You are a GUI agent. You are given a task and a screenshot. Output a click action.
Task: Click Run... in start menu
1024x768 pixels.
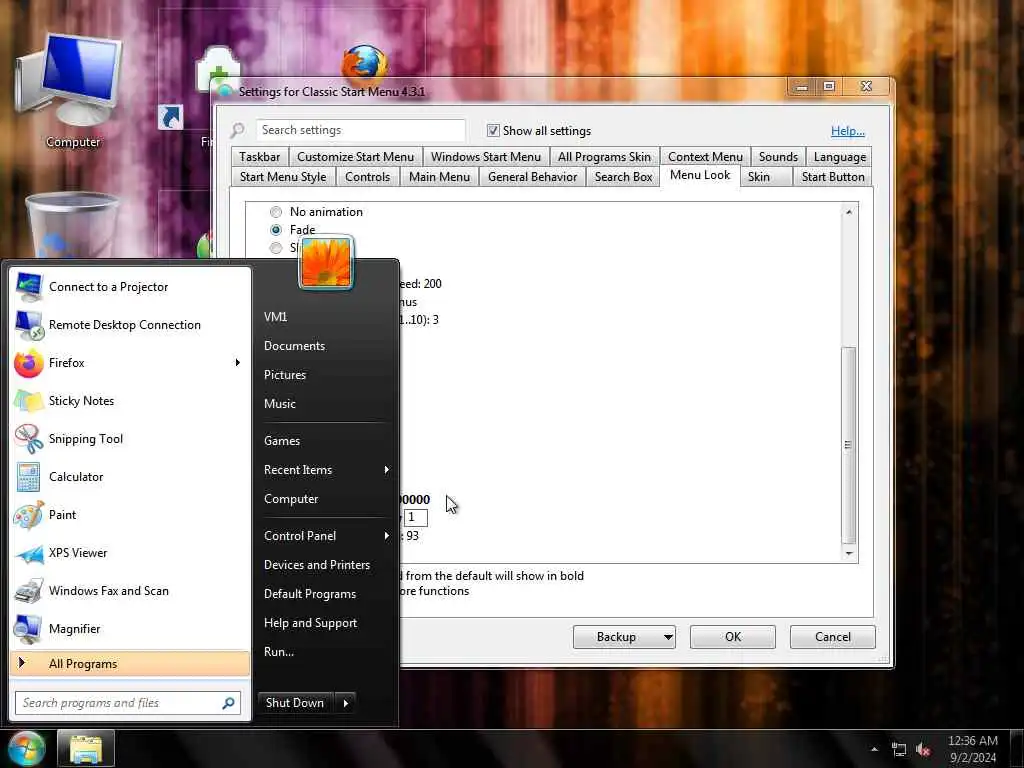[279, 652]
